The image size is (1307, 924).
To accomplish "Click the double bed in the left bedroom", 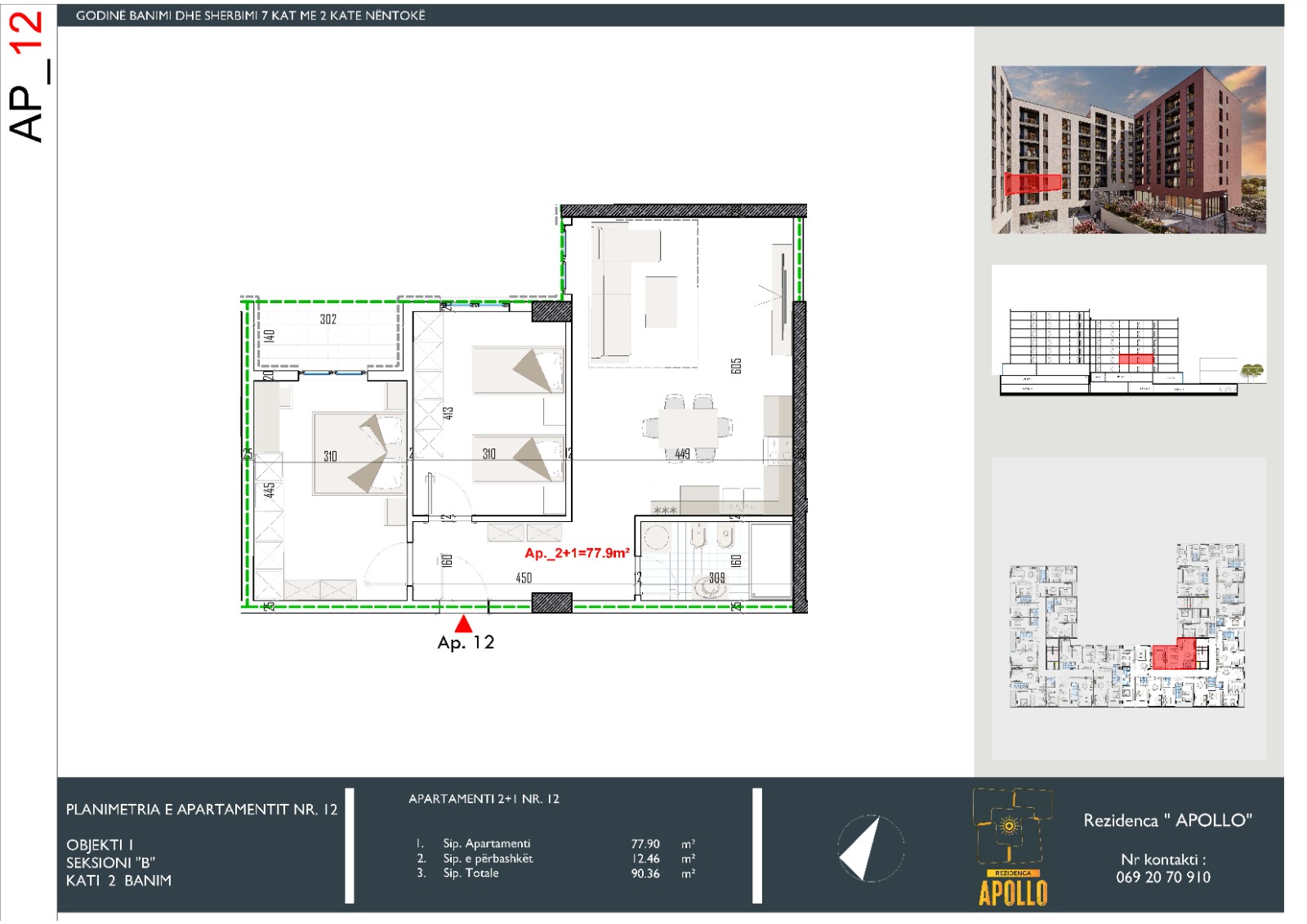I will (359, 453).
